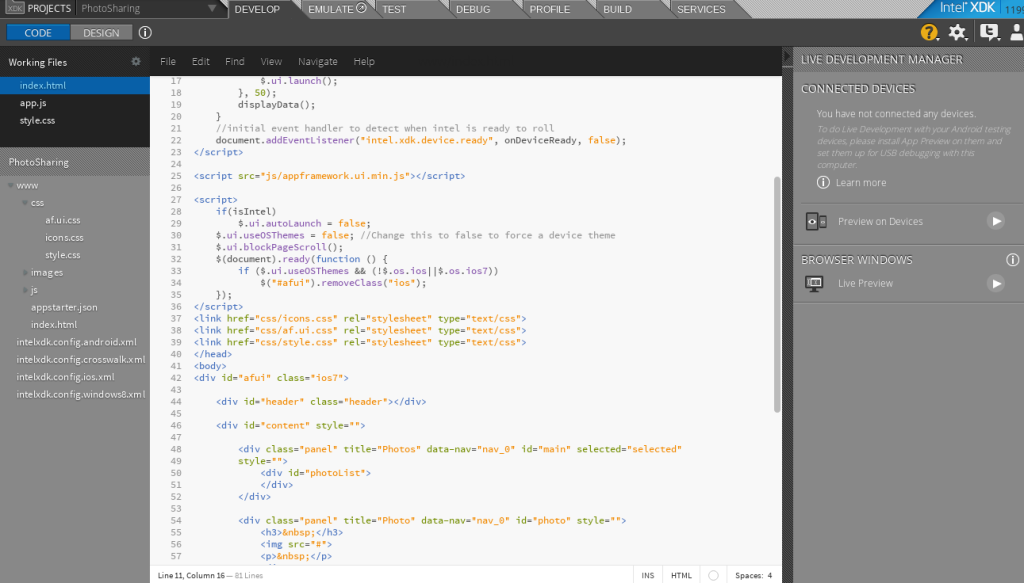Open settings from the top gear icon
Image resolution: width=1024 pixels, height=583 pixels.
coord(957,32)
